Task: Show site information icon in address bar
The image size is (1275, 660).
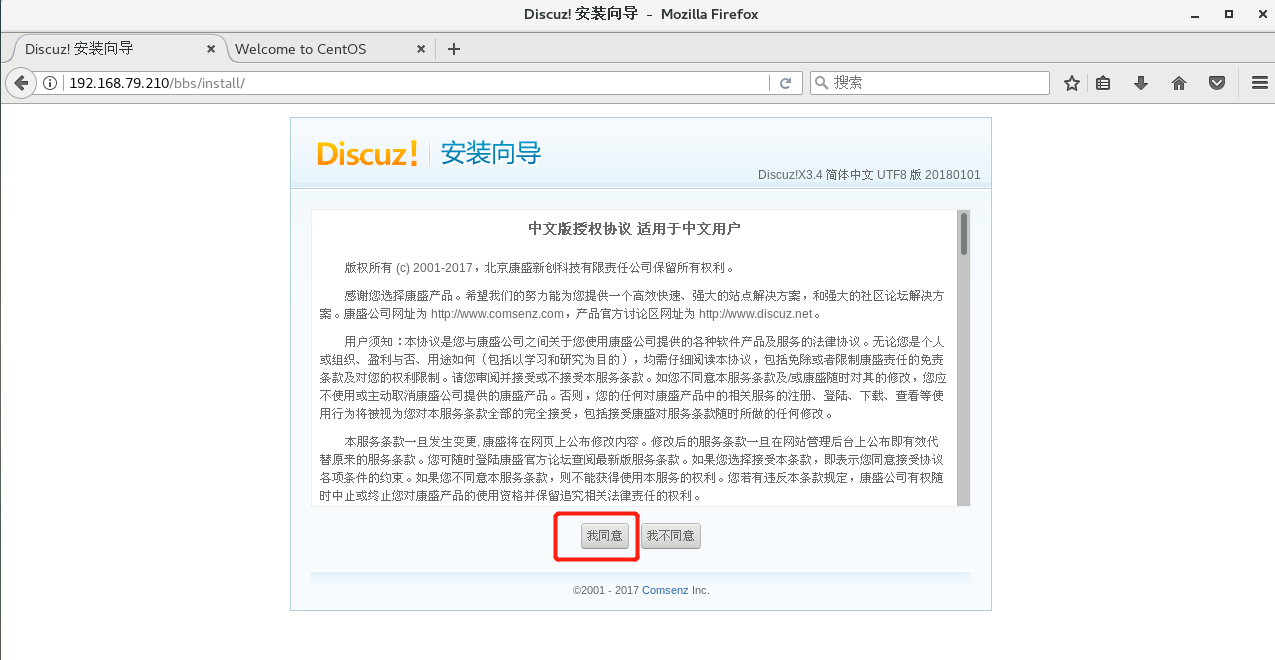Action: tap(50, 83)
